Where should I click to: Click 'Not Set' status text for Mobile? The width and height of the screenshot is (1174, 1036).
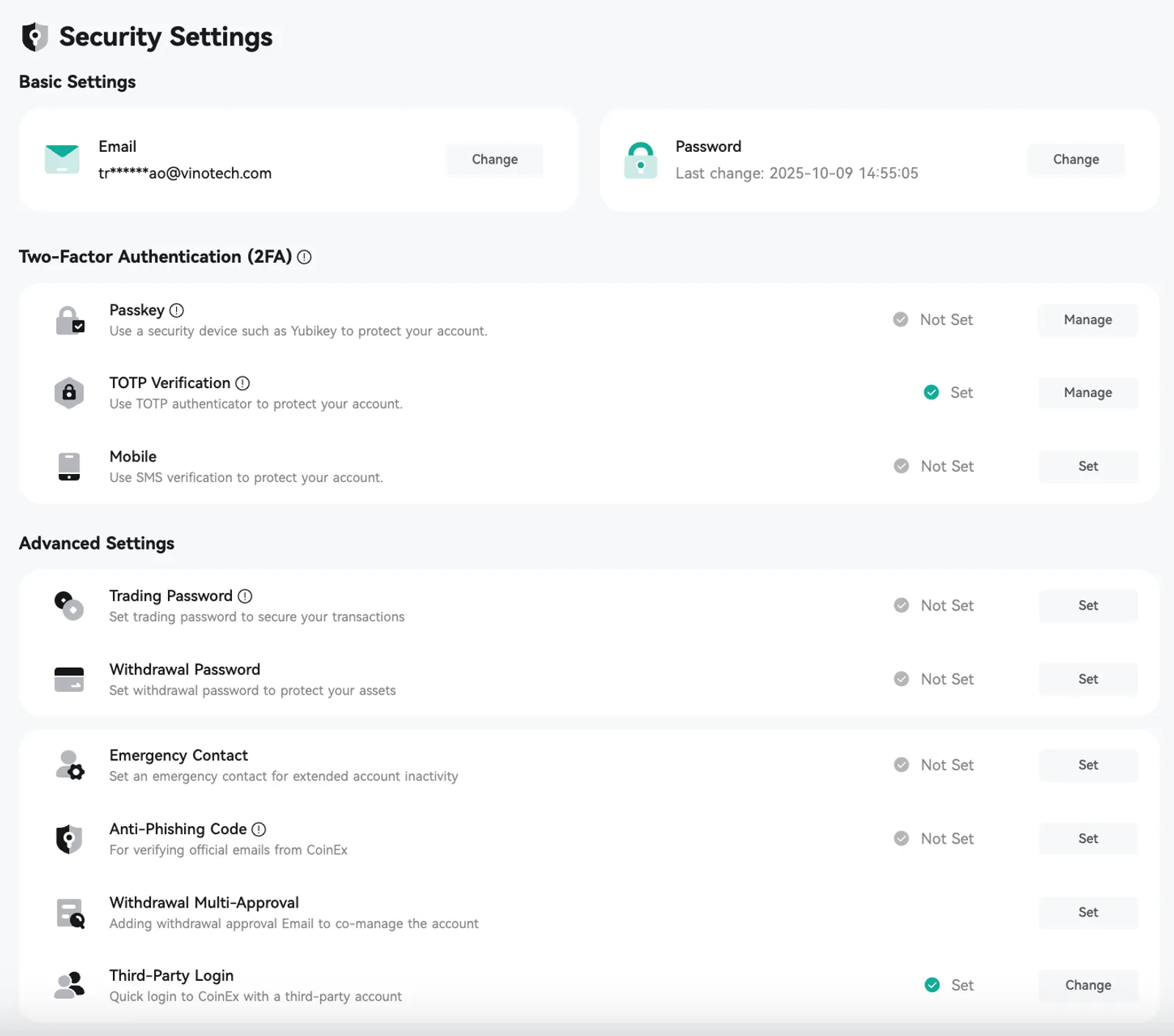pos(947,467)
